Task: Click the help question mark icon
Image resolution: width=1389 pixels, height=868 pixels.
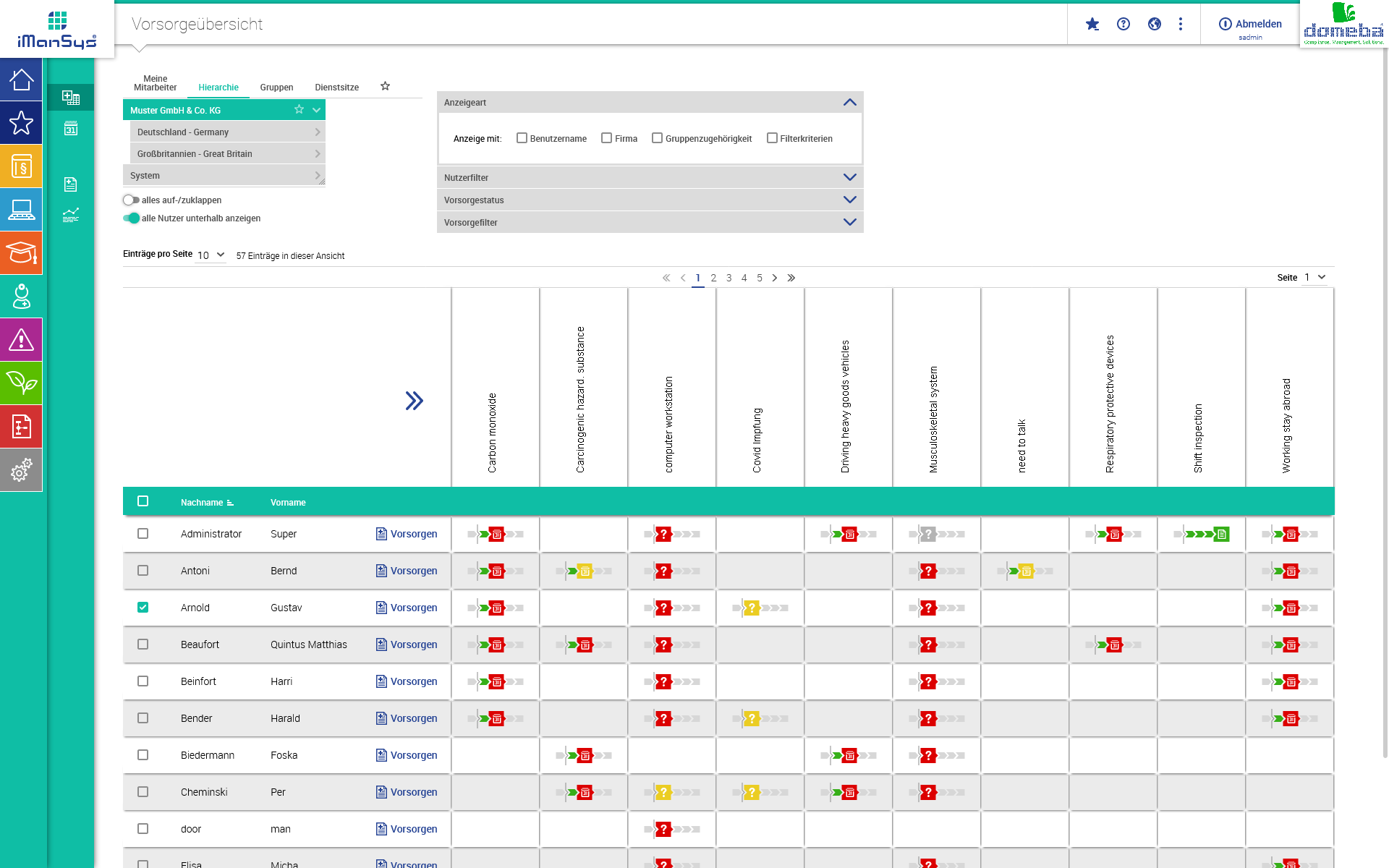Action: tap(1123, 24)
